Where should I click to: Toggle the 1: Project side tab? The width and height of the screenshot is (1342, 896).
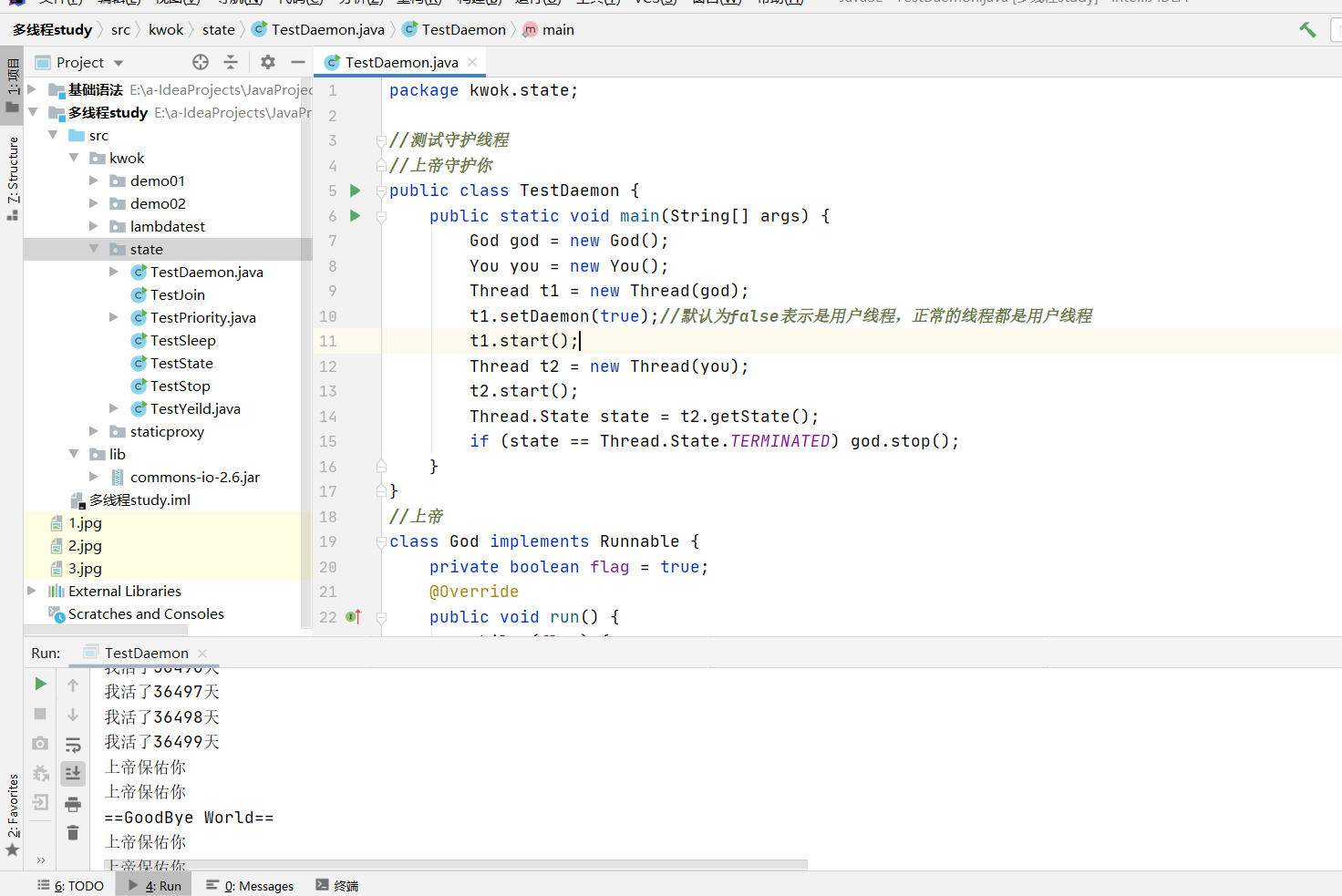[x=12, y=85]
